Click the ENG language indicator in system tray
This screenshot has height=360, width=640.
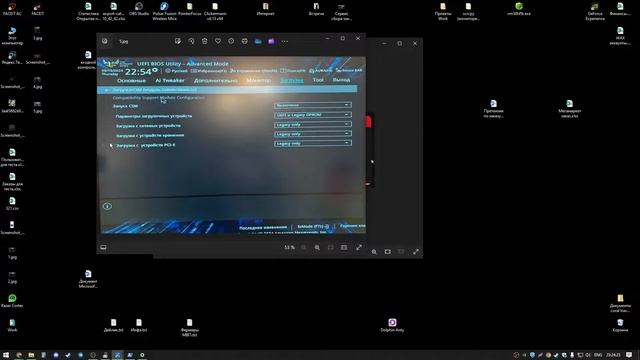[x=598, y=355]
